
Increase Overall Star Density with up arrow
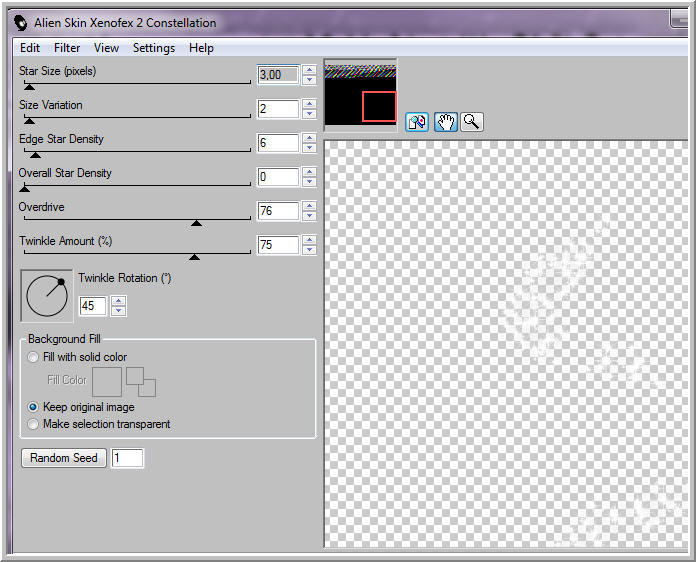(309, 172)
